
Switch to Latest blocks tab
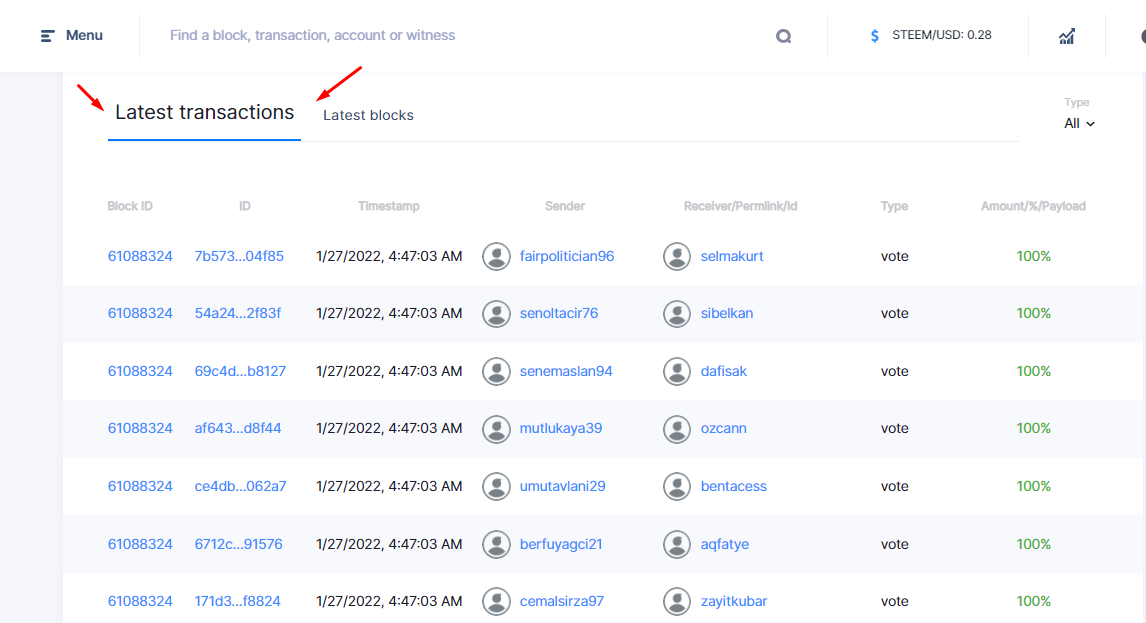pos(368,115)
